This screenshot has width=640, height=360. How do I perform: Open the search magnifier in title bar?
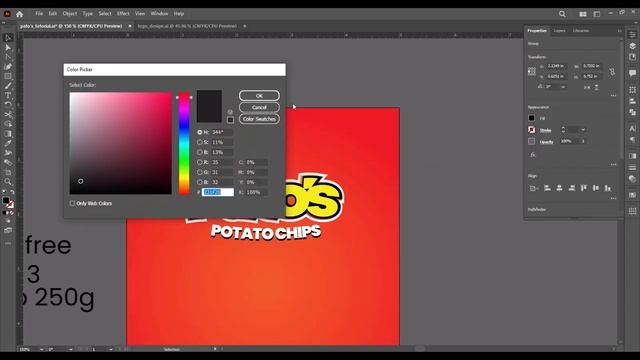[x=562, y=14]
